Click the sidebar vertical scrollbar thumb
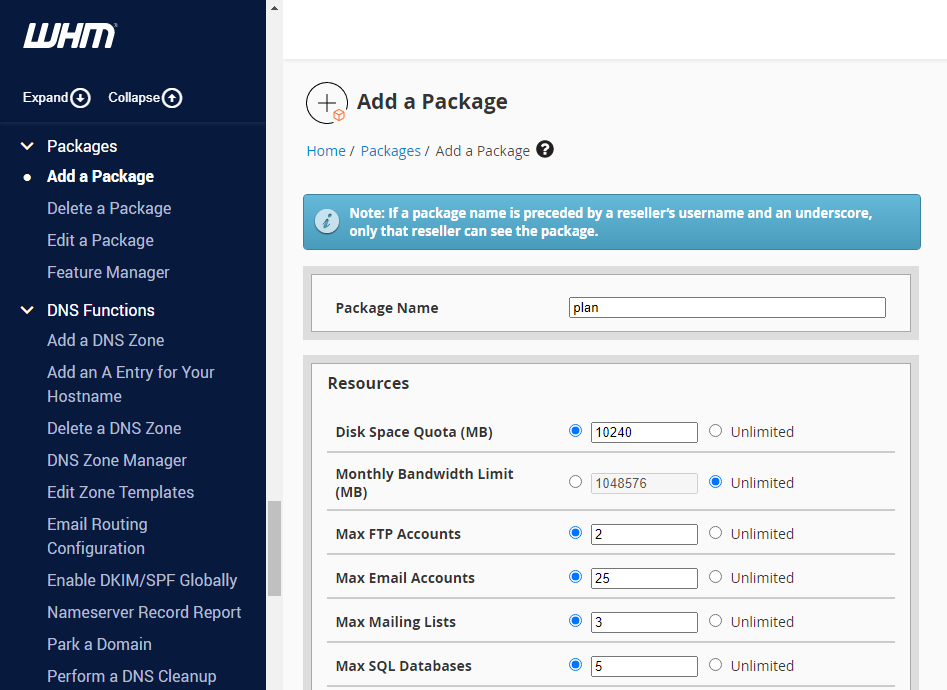Viewport: 947px width, 690px height. pos(274,549)
